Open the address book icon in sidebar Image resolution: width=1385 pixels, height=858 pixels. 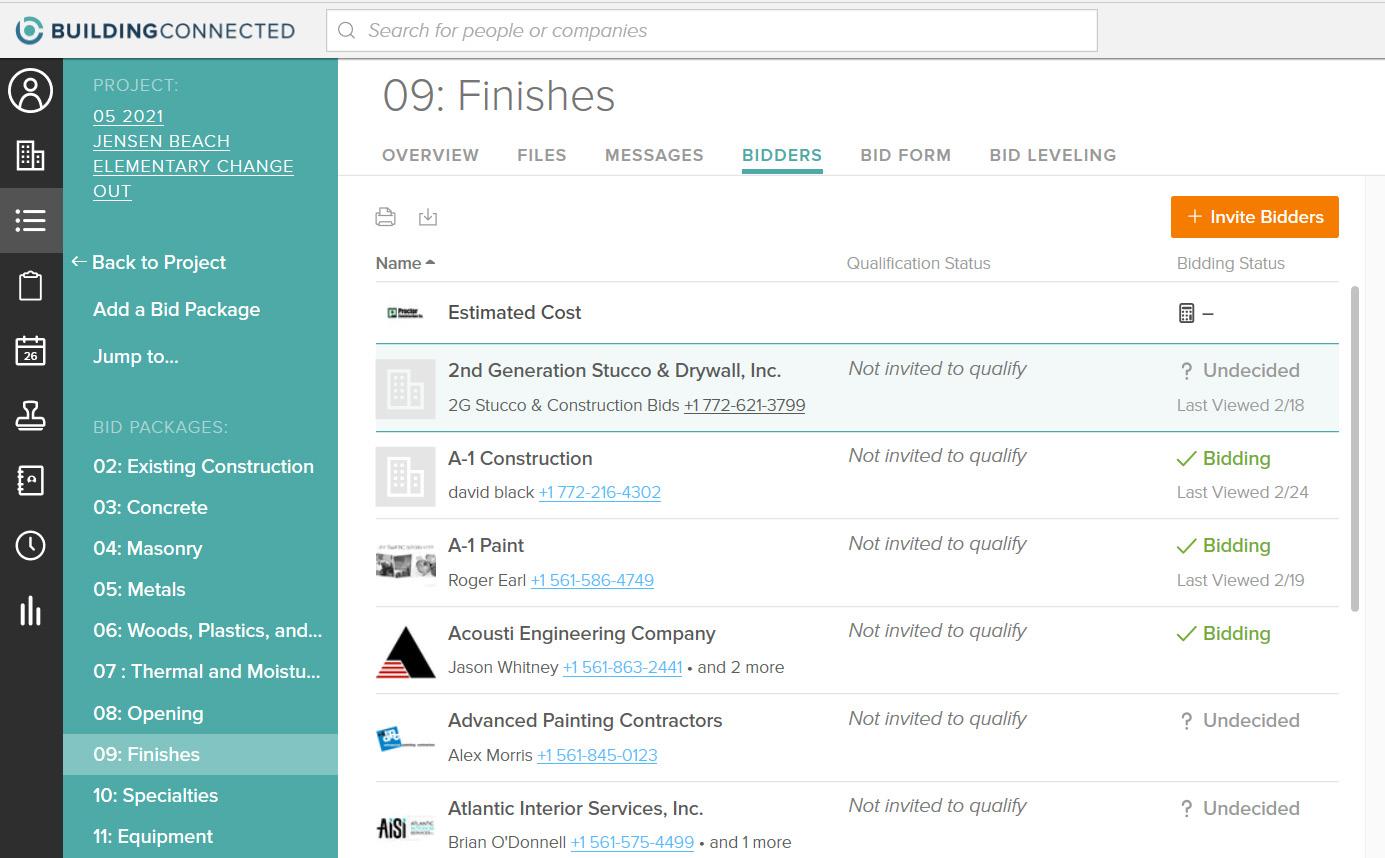pyautogui.click(x=31, y=480)
